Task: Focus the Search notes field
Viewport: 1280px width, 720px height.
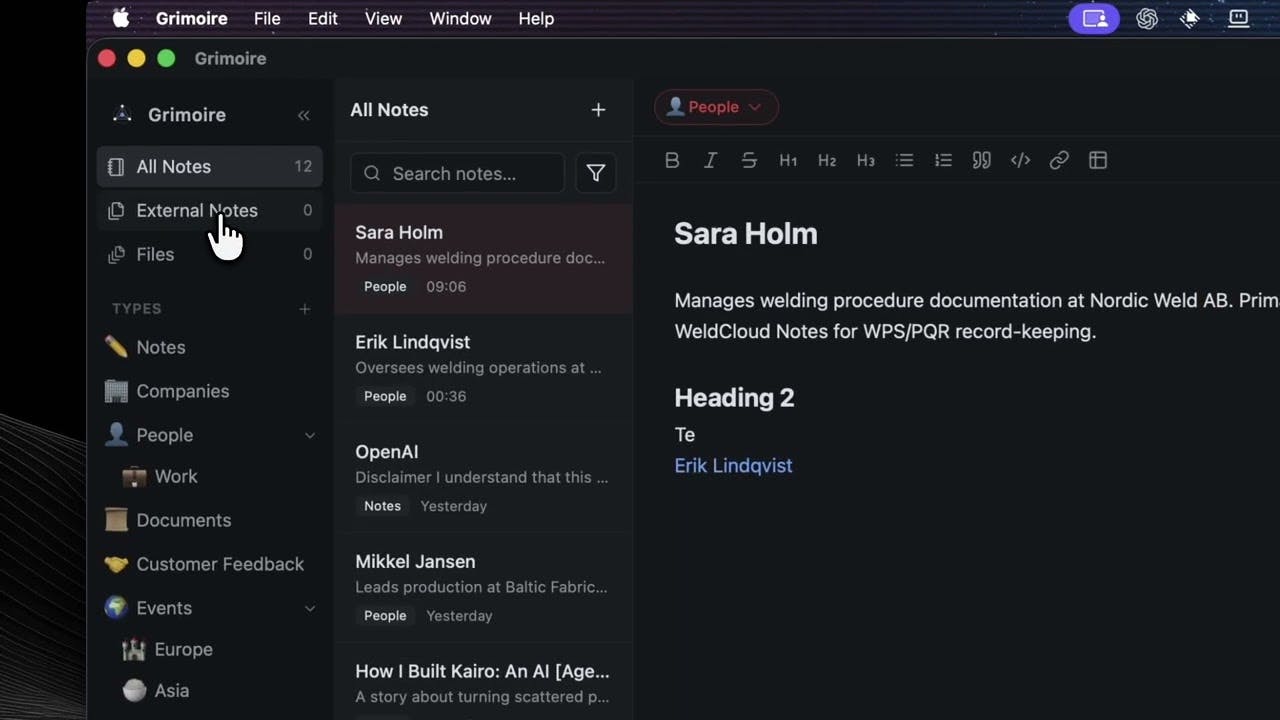Action: 457,173
